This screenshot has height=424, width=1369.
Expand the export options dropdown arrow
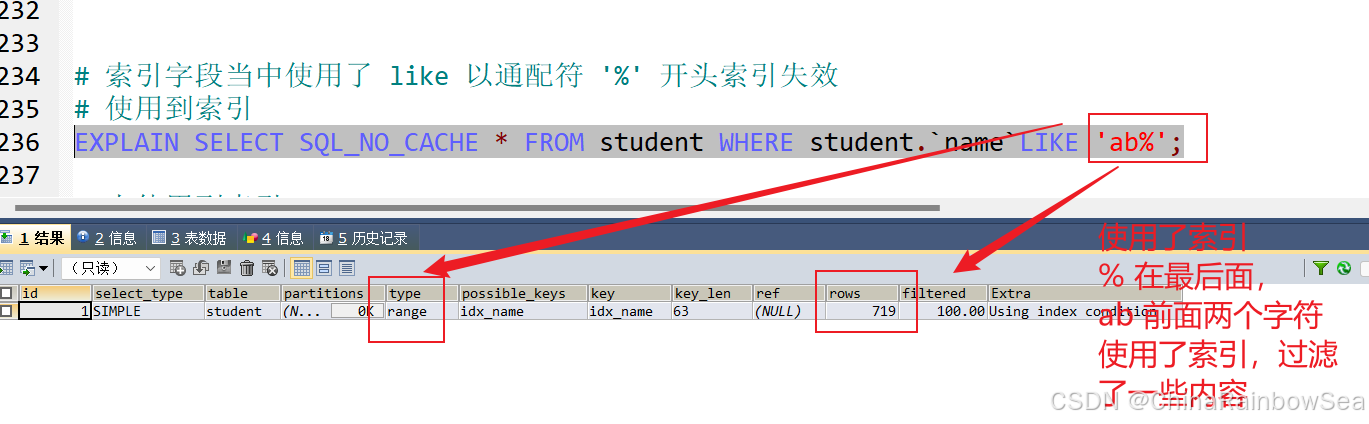[43, 268]
